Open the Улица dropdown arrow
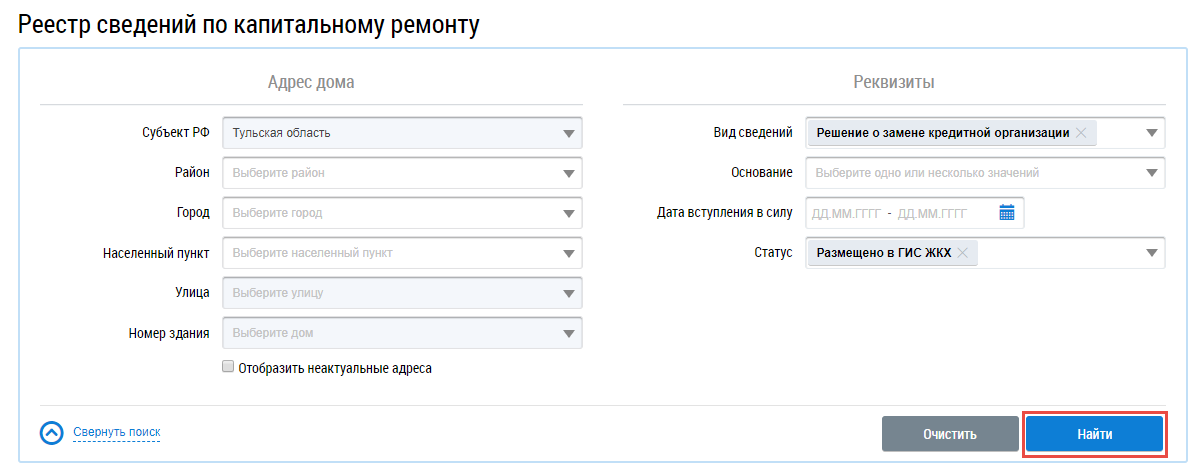 tap(569, 293)
